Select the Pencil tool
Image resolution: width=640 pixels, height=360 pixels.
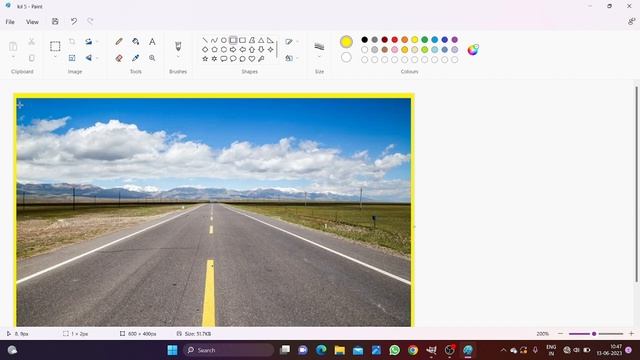(119, 42)
